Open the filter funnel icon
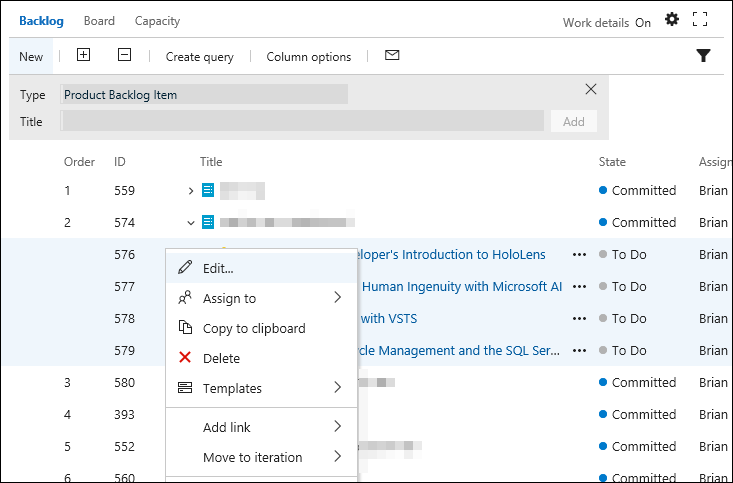This screenshot has height=483, width=733. tap(704, 56)
